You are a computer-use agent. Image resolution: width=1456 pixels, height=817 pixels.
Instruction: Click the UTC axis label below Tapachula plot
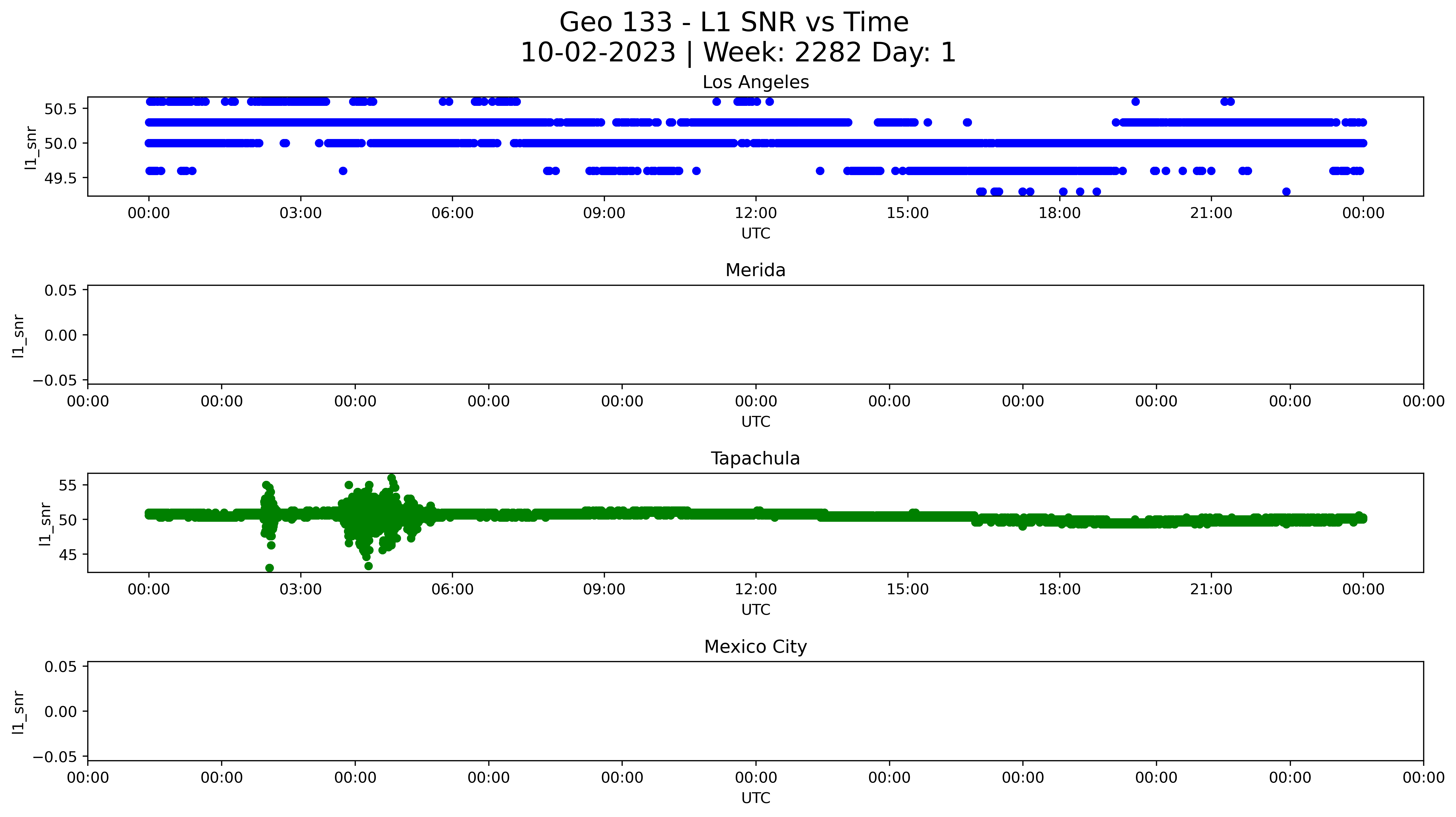[x=756, y=610]
